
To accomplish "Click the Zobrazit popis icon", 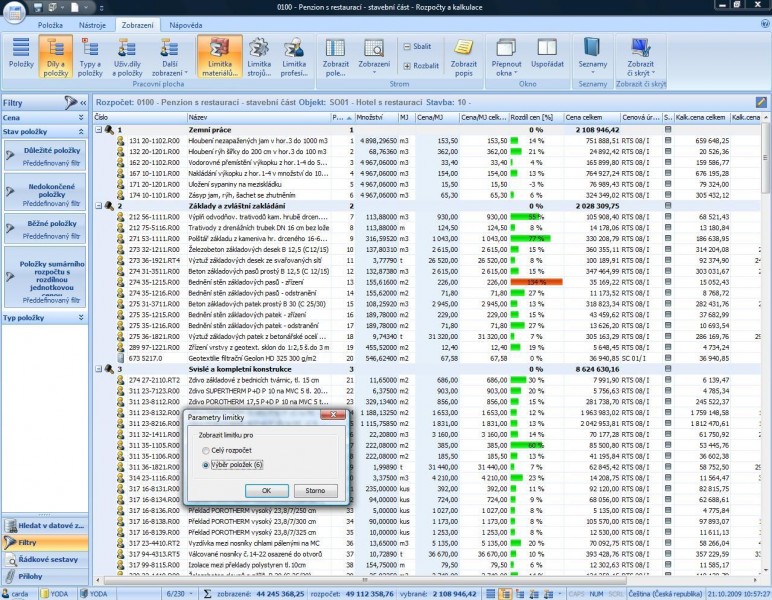I will pyautogui.click(x=463, y=56).
